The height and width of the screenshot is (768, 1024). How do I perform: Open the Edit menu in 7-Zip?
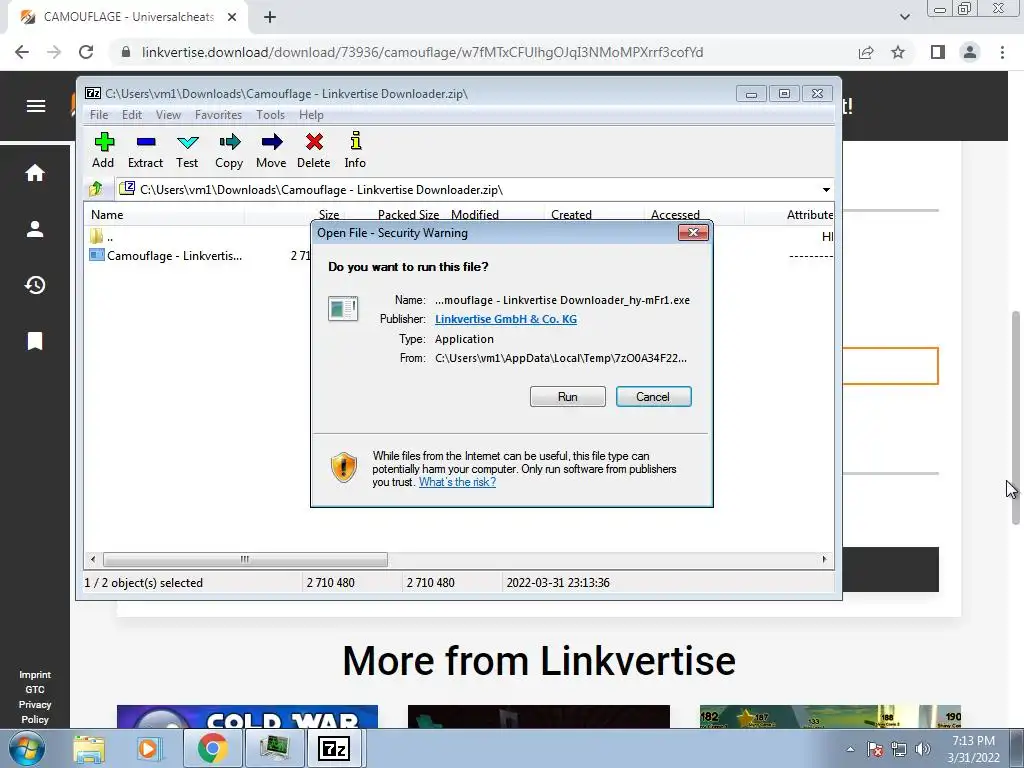132,115
